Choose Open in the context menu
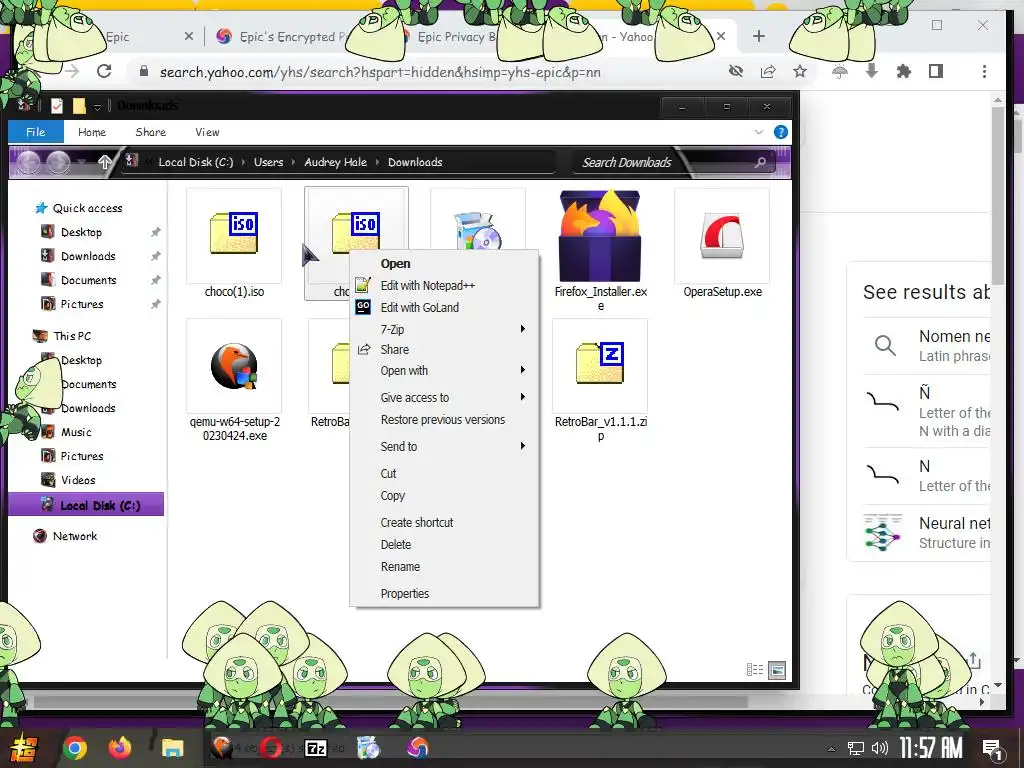 point(444,263)
